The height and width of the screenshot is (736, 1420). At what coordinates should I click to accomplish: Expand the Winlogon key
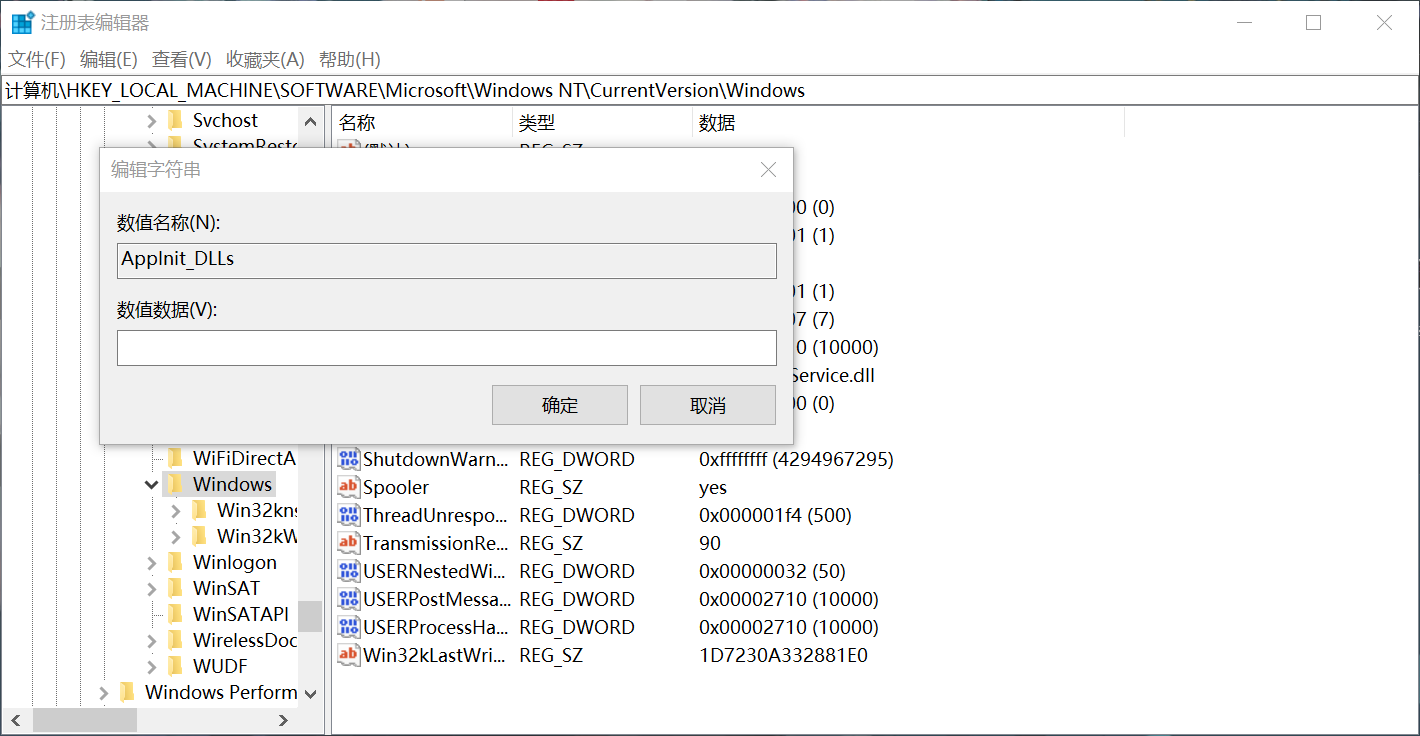tap(152, 563)
